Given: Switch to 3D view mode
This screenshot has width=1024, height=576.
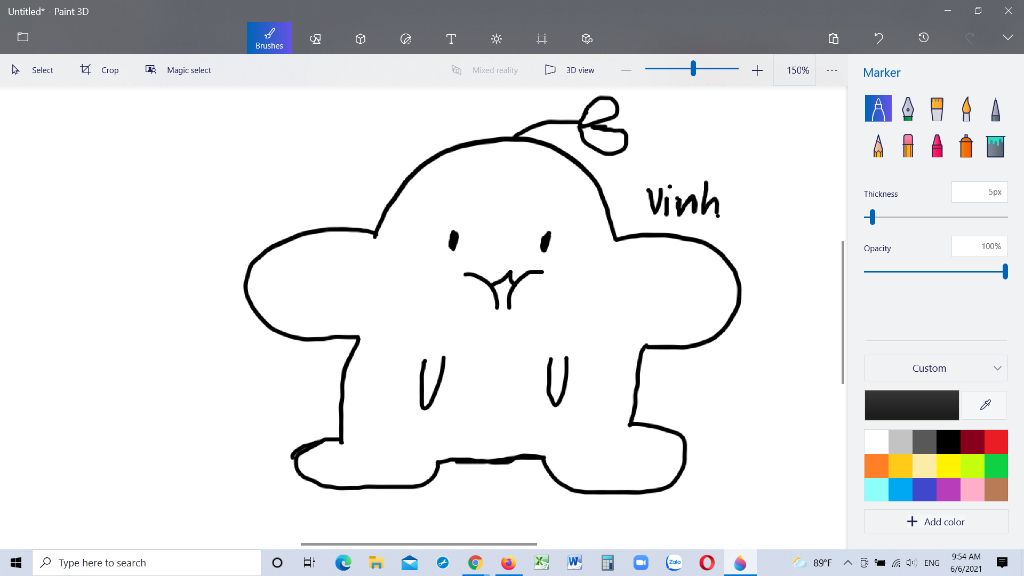Looking at the screenshot, I should click(x=571, y=70).
